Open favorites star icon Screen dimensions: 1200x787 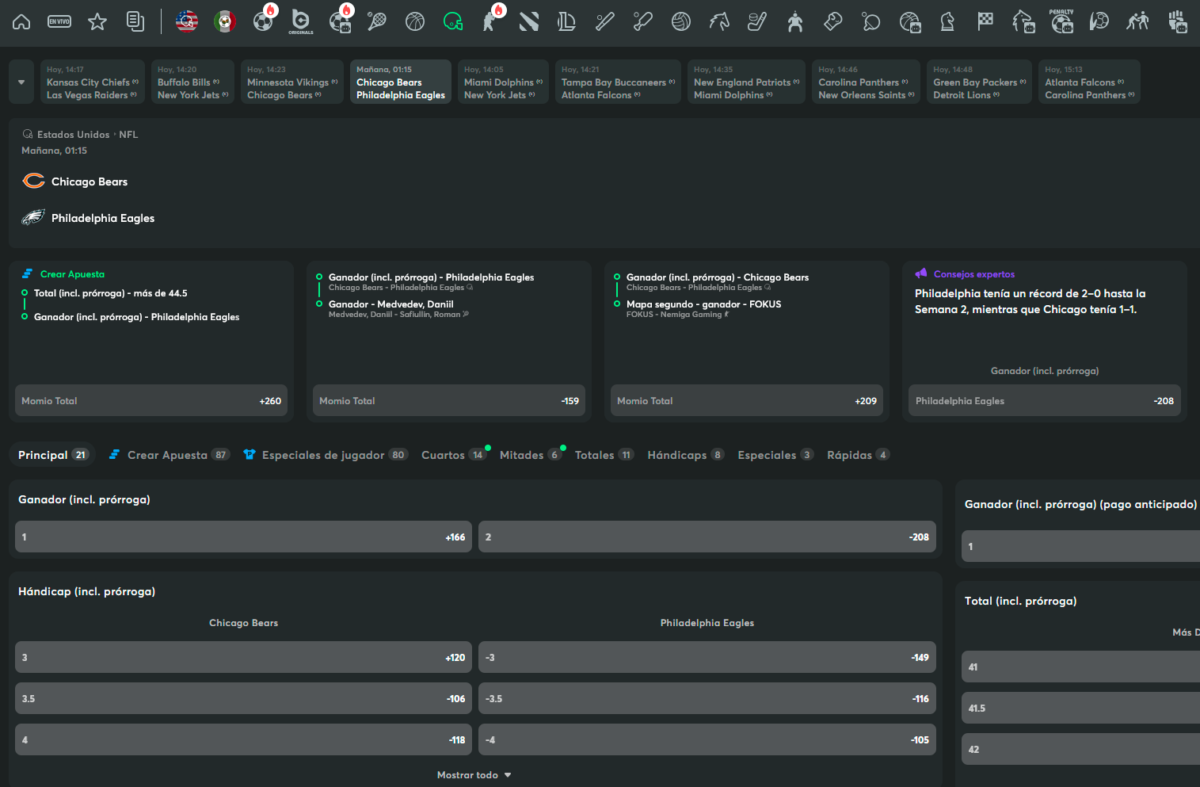[97, 21]
